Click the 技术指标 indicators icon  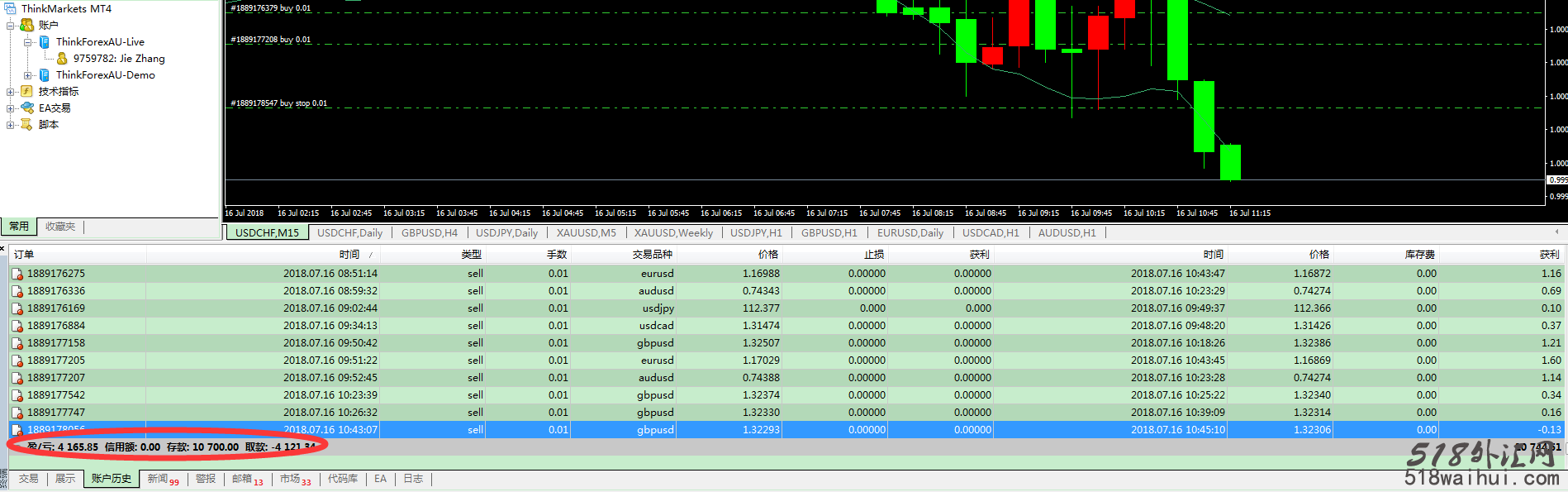[x=26, y=91]
